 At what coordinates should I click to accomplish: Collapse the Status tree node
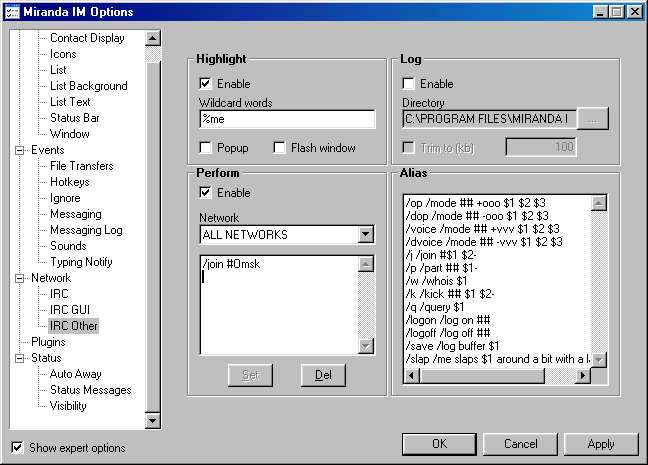[19, 358]
